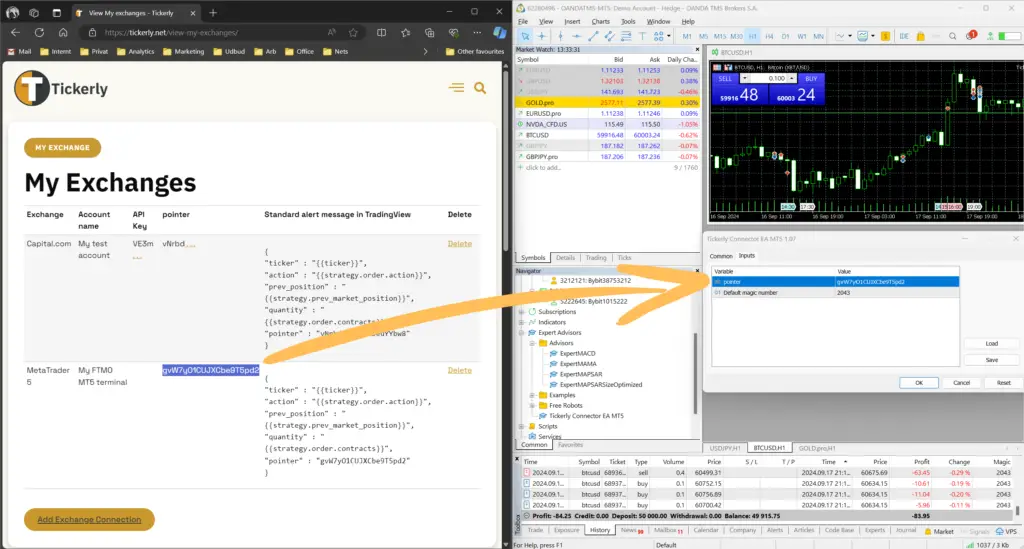Open the chart type dropdown arrow in toolbar
Image resolution: width=1024 pixels, height=549 pixels.
850,36
